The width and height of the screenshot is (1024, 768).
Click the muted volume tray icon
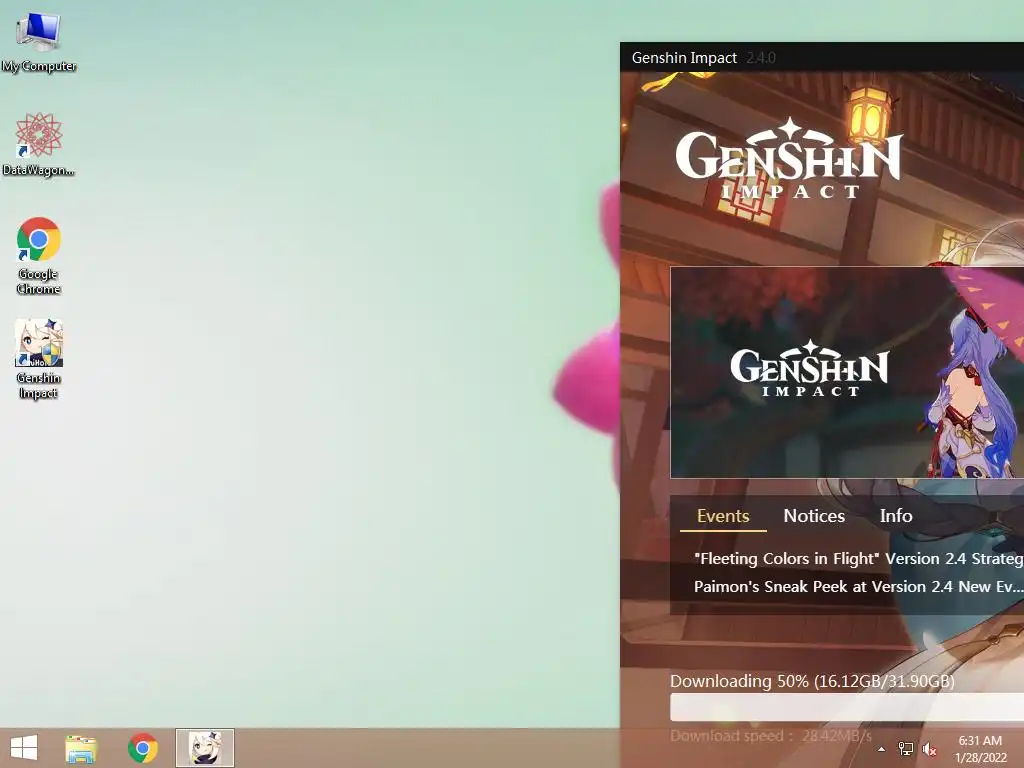click(929, 749)
